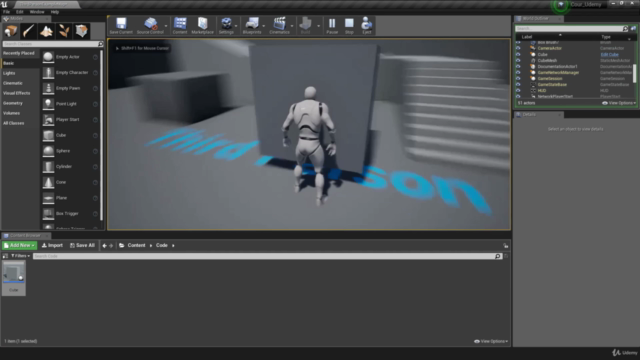Open the File menu
Viewport: 640px width, 360px height.
tap(7, 12)
